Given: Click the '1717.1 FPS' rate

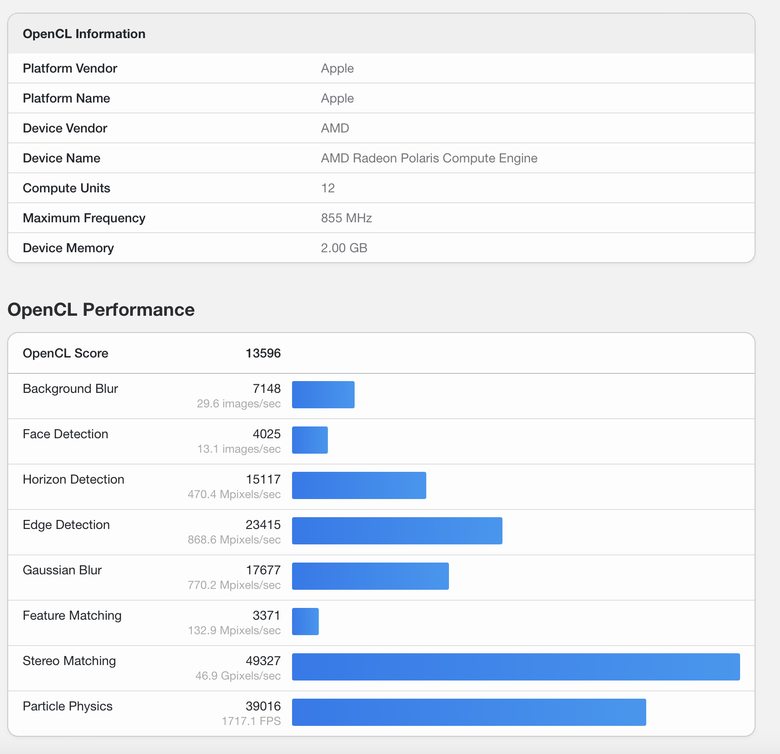Looking at the screenshot, I should tap(251, 721).
